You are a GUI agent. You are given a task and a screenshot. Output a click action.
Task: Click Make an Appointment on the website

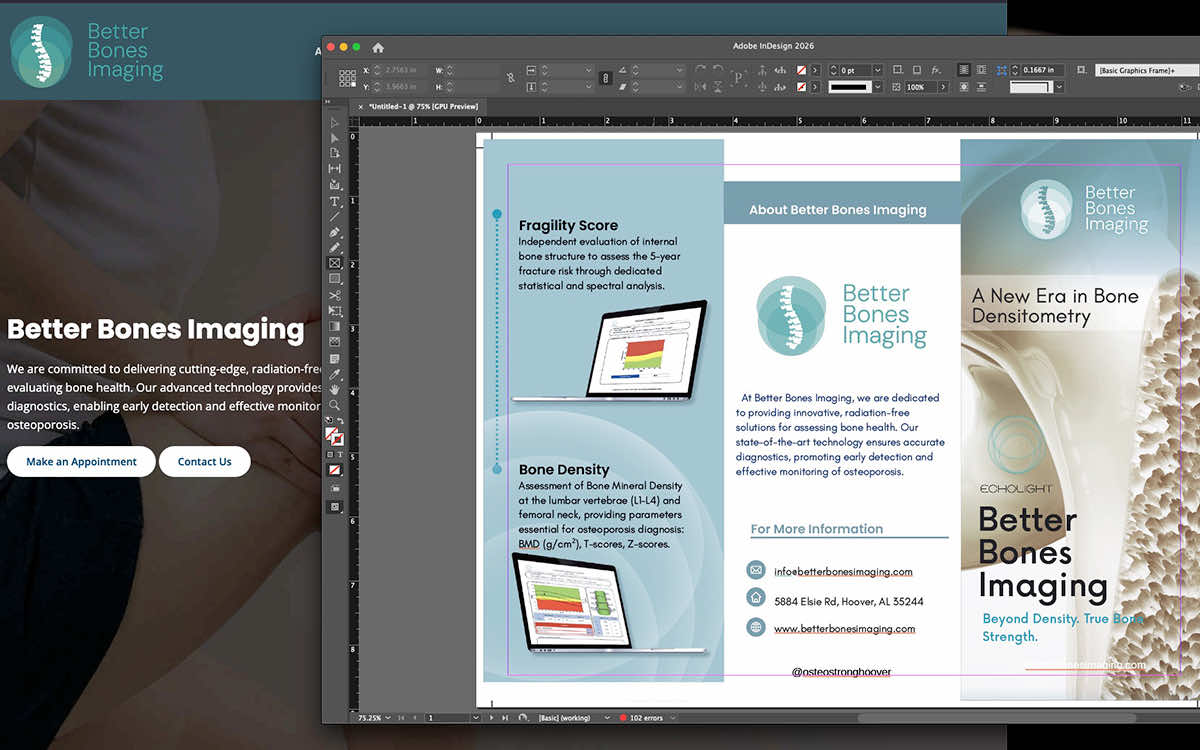pyautogui.click(x=81, y=461)
